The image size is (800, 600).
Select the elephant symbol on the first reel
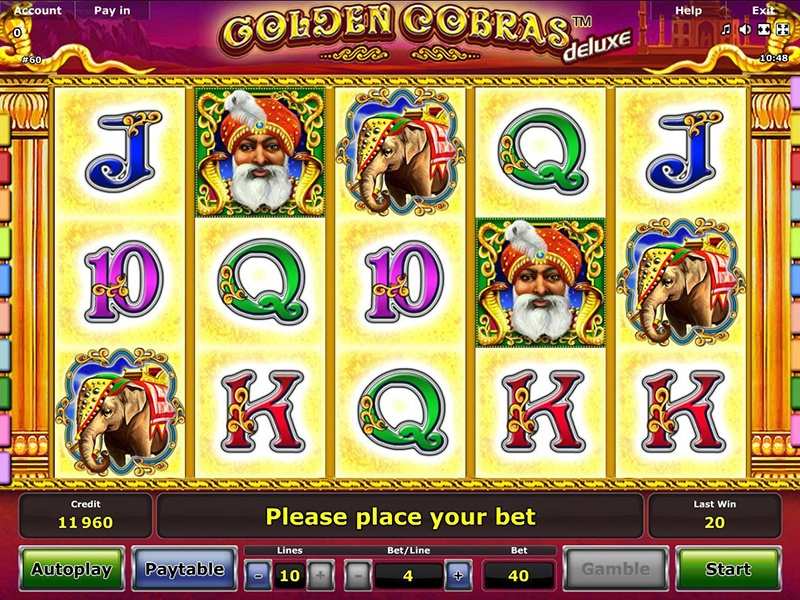tap(119, 412)
